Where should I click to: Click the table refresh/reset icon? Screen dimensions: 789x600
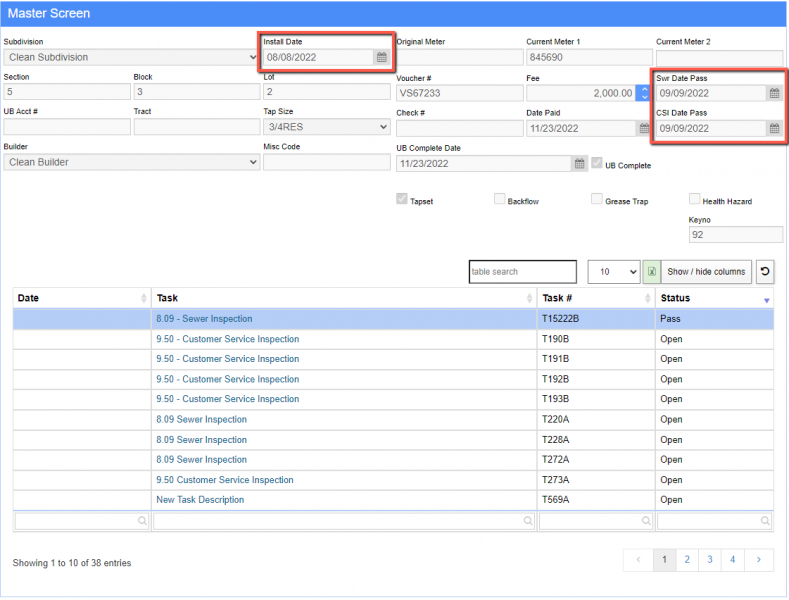point(764,272)
